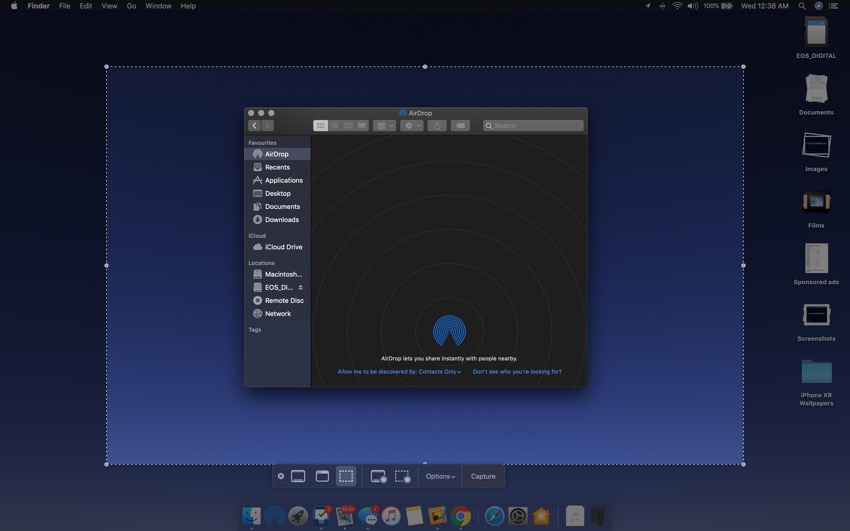Open Documents in the Finder sidebar
The height and width of the screenshot is (531, 850).
278,206
